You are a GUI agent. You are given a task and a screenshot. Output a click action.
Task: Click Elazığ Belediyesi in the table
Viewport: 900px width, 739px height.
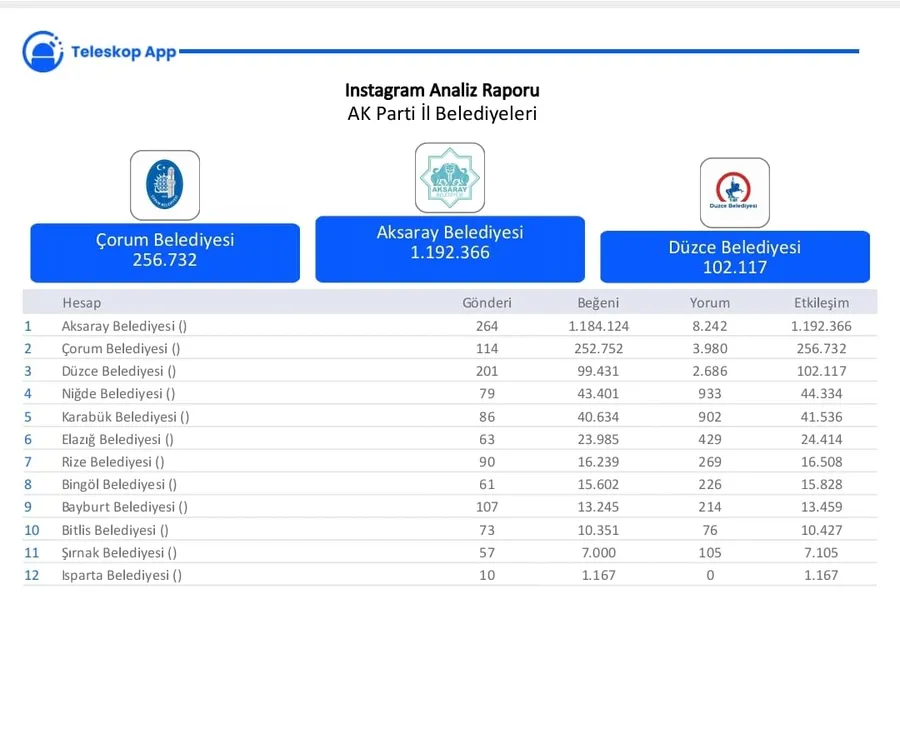pos(118,439)
